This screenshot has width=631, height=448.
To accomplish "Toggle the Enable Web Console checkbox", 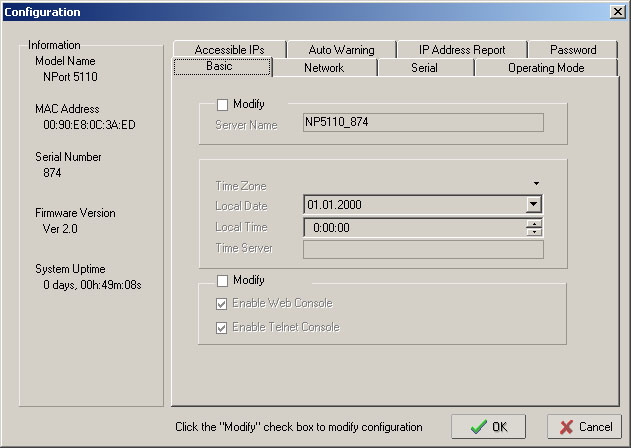I will (x=222, y=303).
